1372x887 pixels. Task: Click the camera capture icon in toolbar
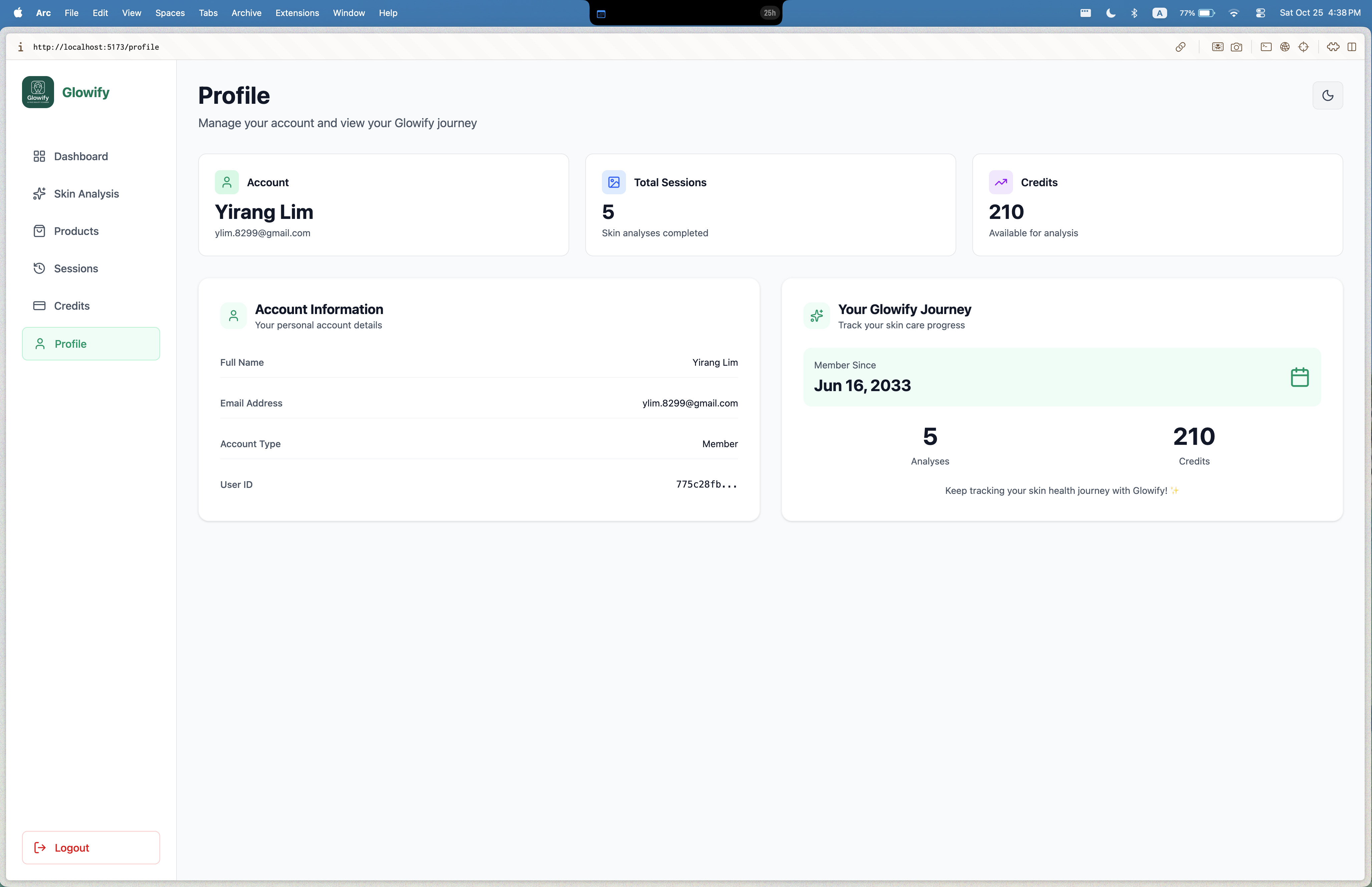tap(1236, 47)
